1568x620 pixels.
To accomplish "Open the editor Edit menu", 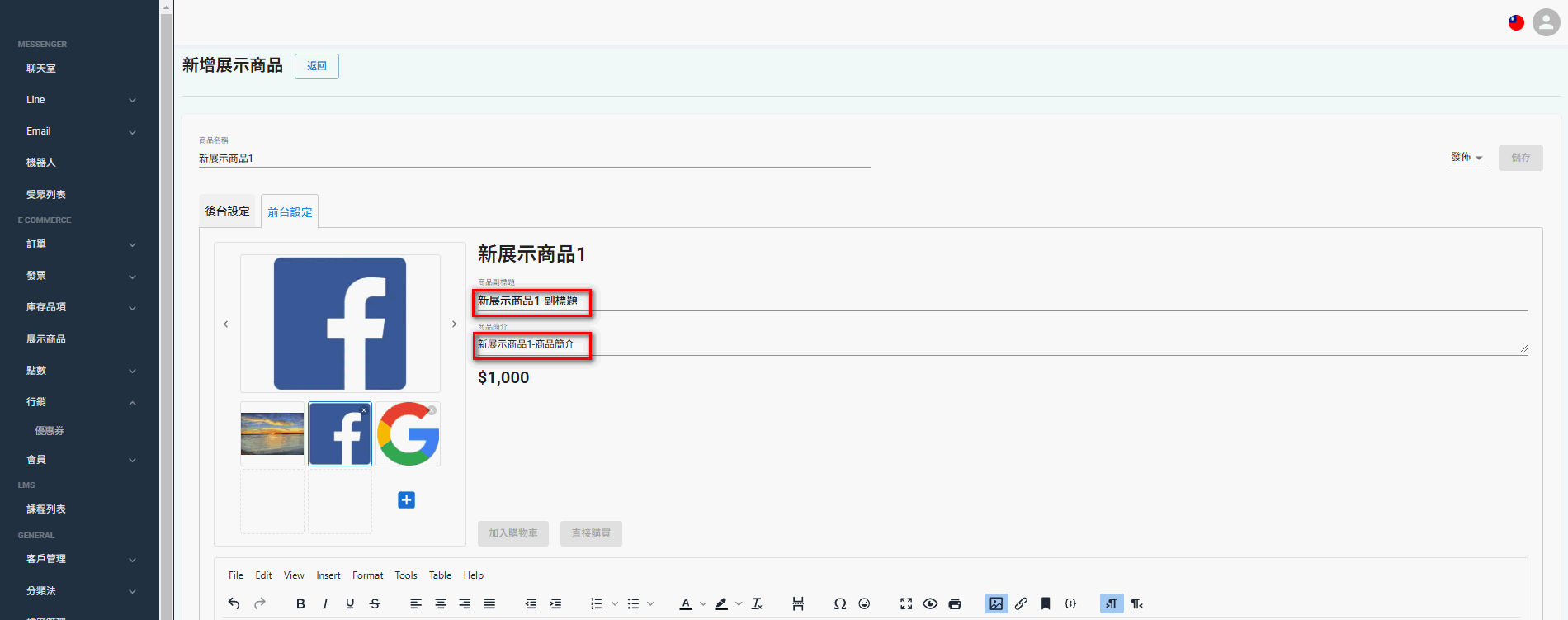I will (x=263, y=575).
